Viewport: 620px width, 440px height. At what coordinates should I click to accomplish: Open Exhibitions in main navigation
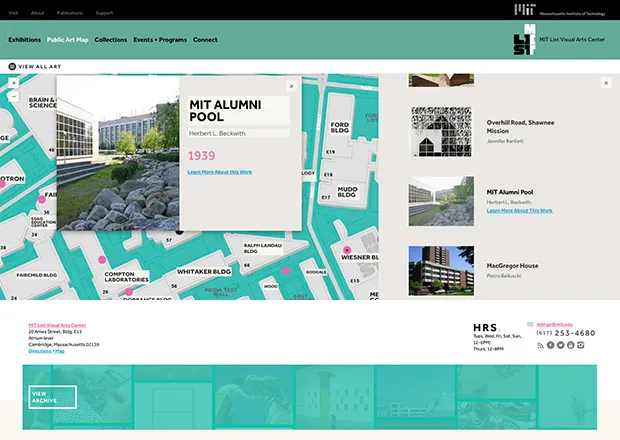[25, 40]
